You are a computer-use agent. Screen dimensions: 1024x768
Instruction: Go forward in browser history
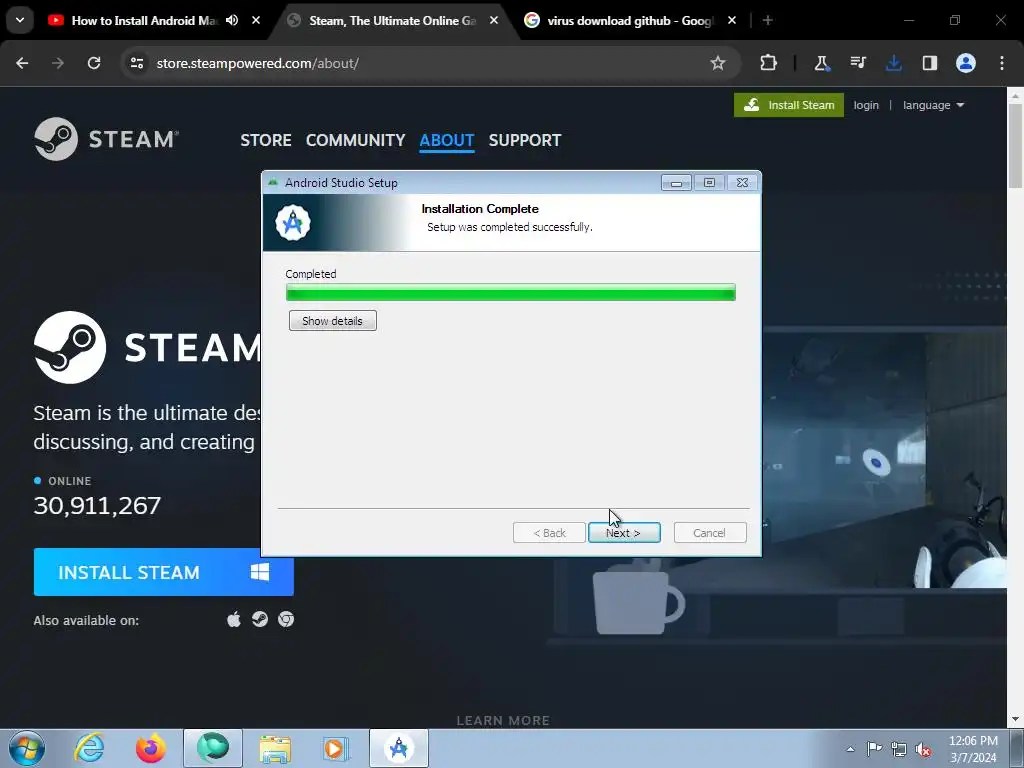point(58,63)
